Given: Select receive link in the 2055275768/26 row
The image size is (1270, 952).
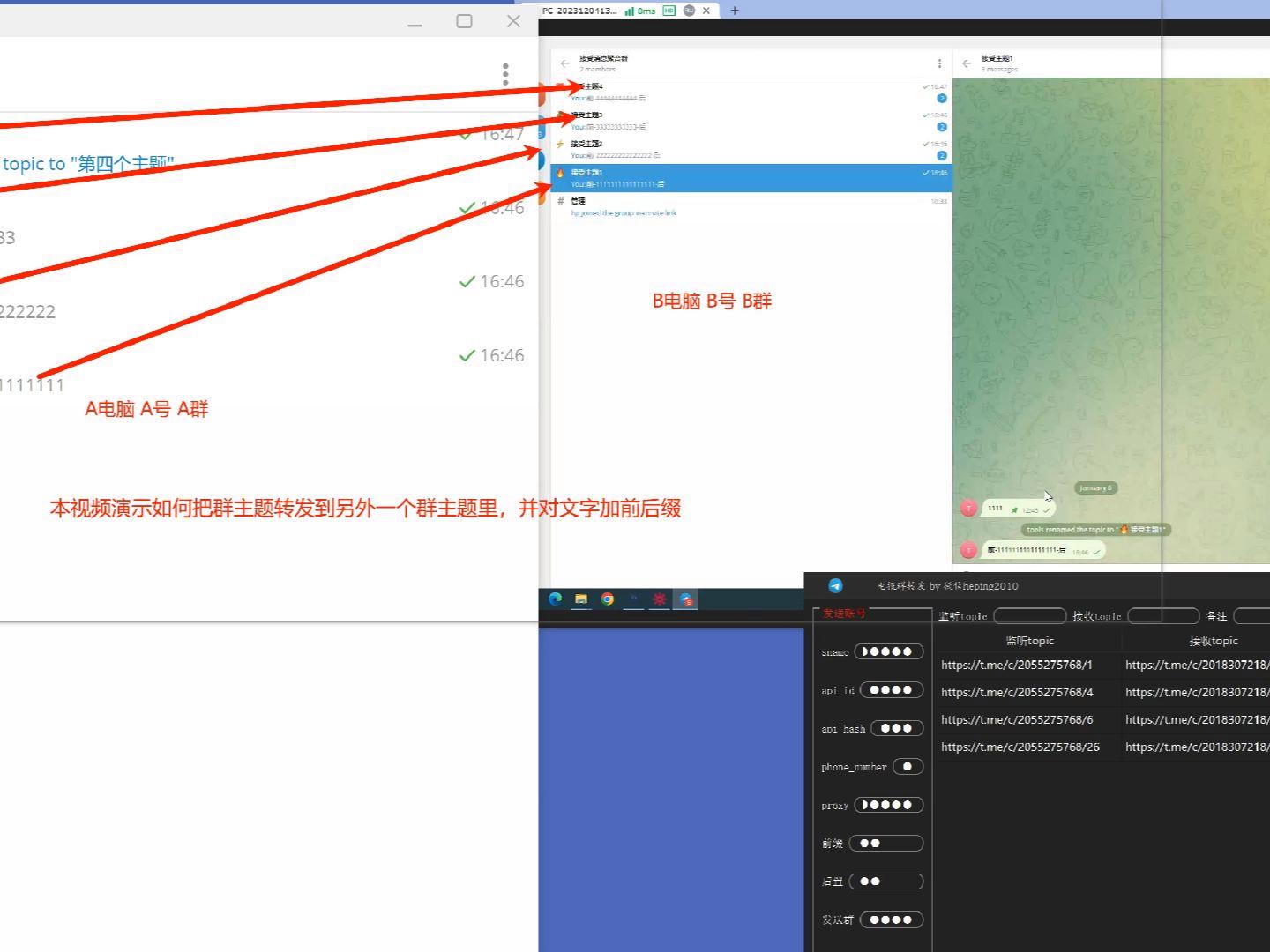Looking at the screenshot, I should pos(1198,747).
